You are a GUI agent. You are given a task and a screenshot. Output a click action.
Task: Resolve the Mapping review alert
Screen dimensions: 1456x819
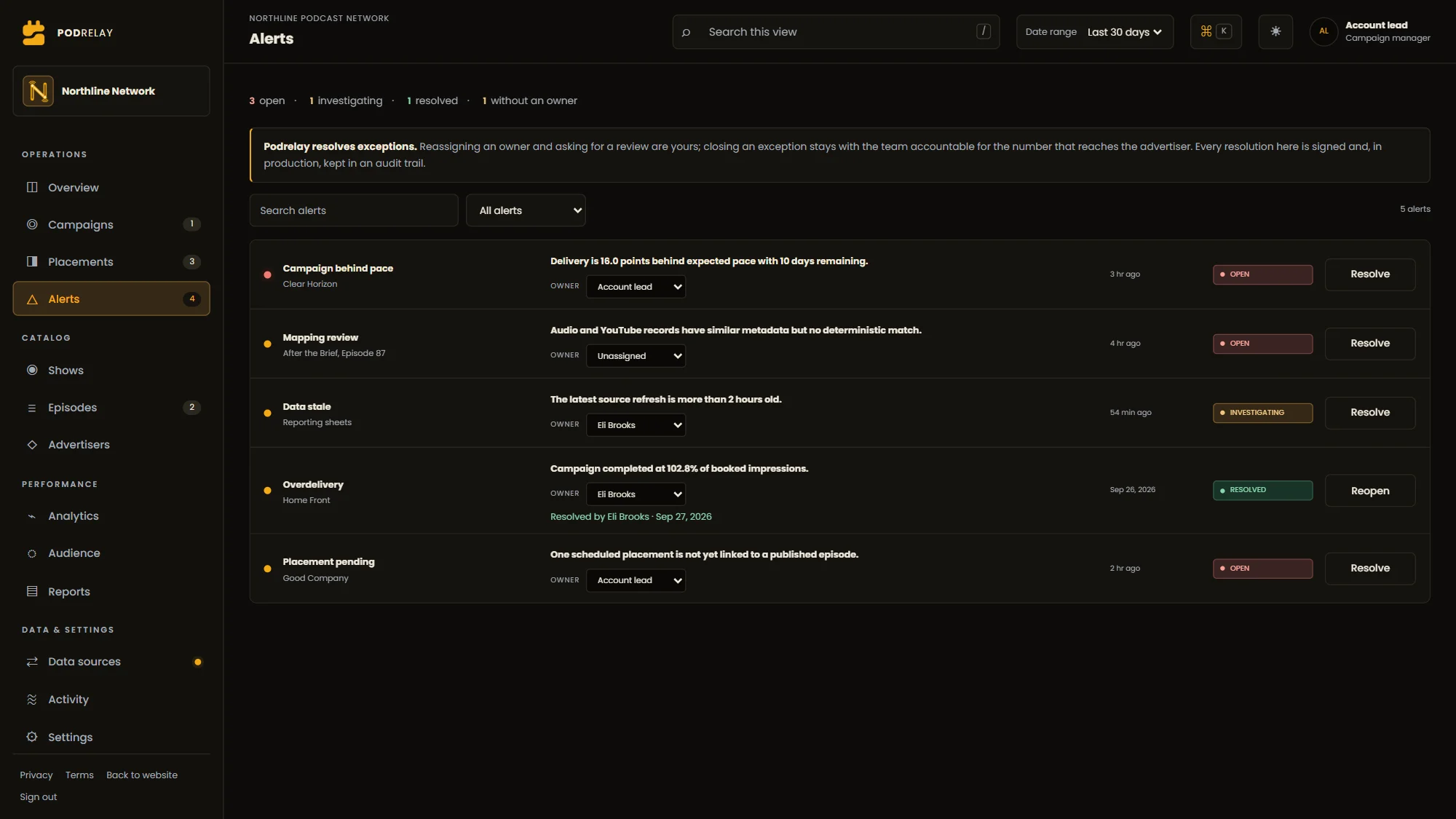click(x=1370, y=344)
